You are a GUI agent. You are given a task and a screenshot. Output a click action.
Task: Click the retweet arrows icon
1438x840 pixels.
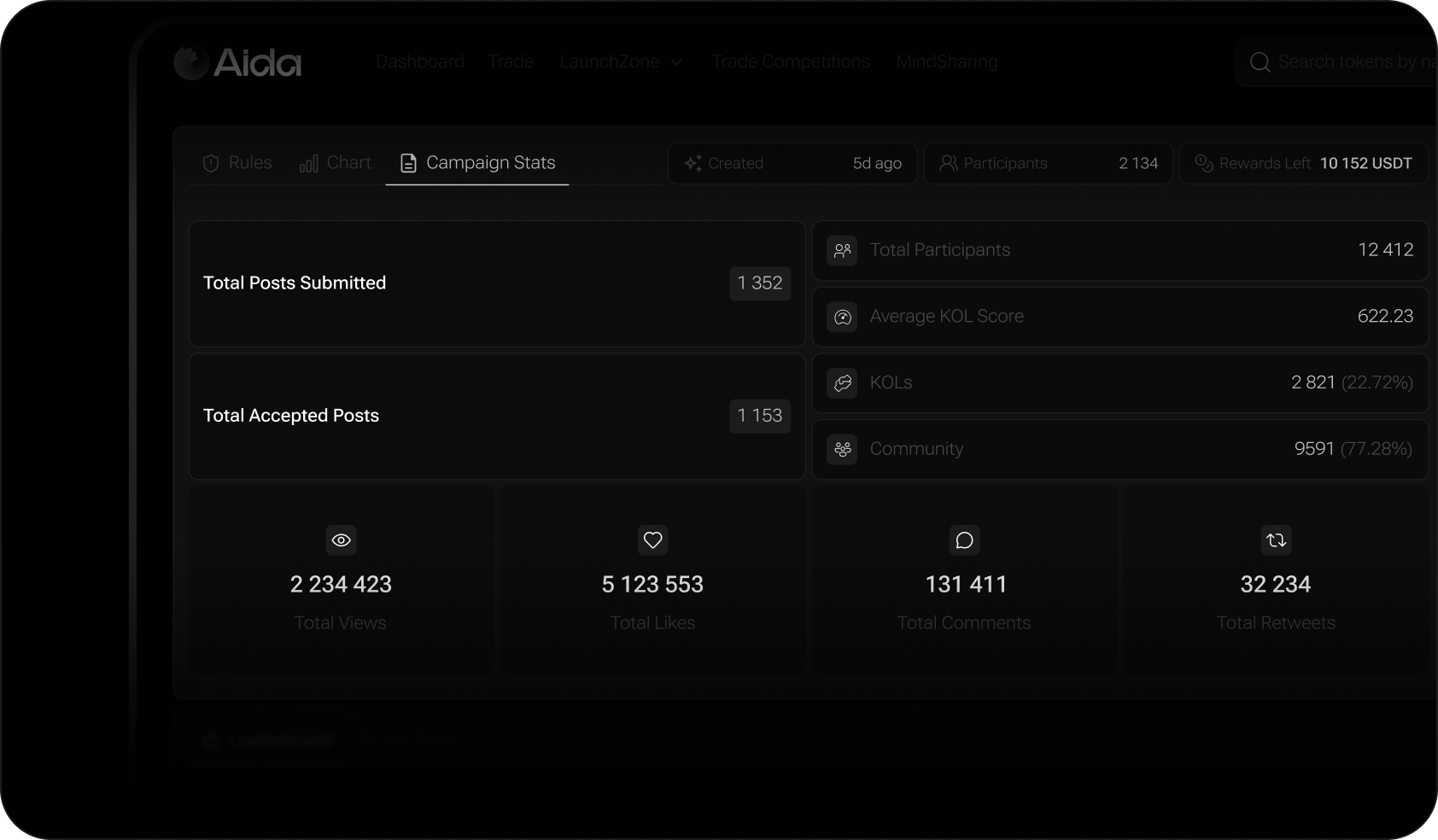1276,540
